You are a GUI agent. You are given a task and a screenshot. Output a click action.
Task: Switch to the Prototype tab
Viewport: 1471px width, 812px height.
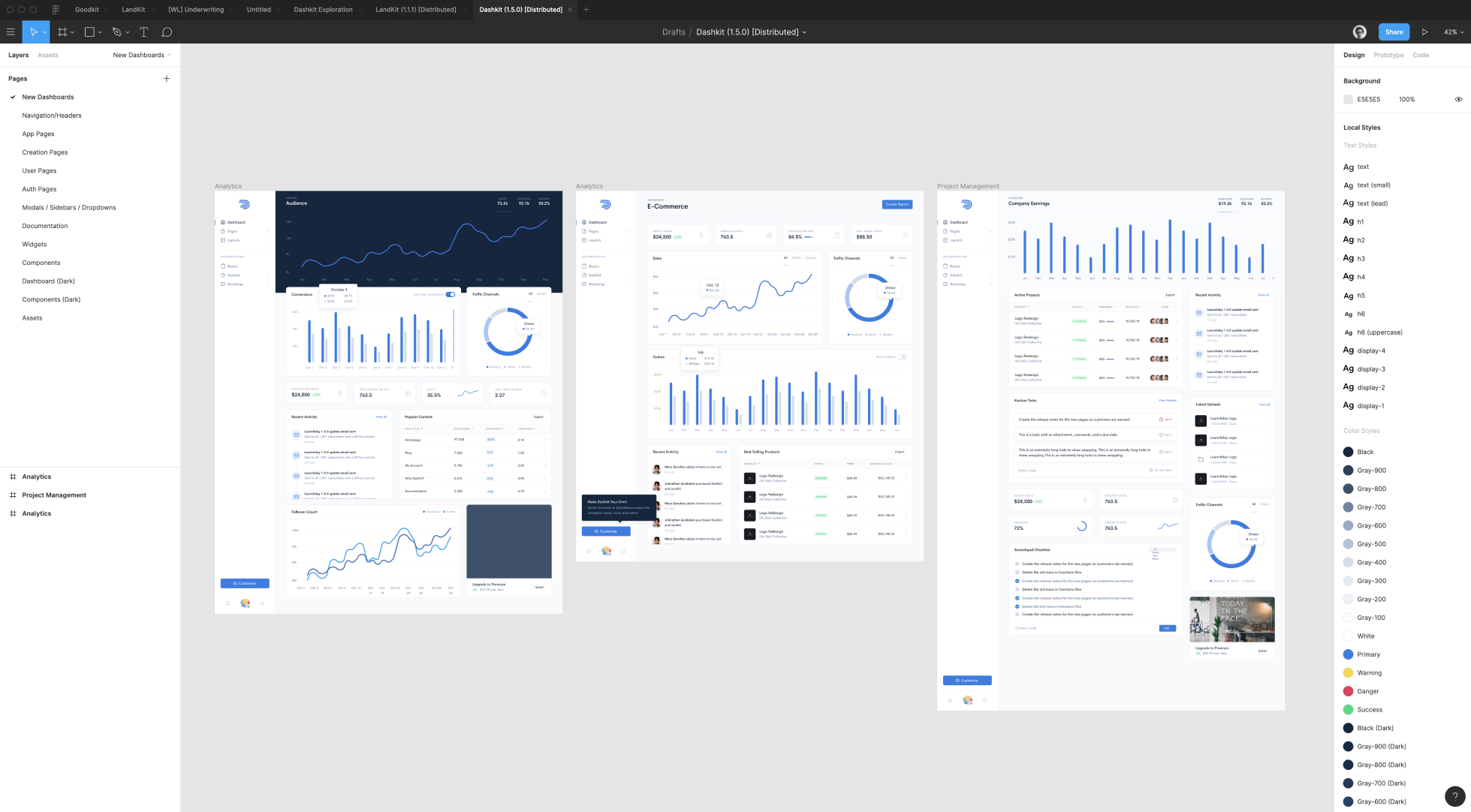click(1388, 55)
